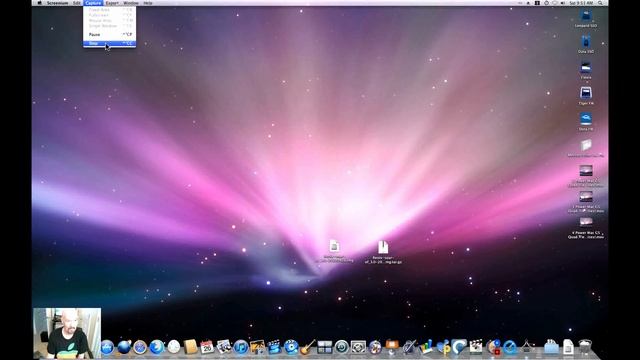
Task: Select Fixed Area in Capture menu
Action: click(109, 9)
